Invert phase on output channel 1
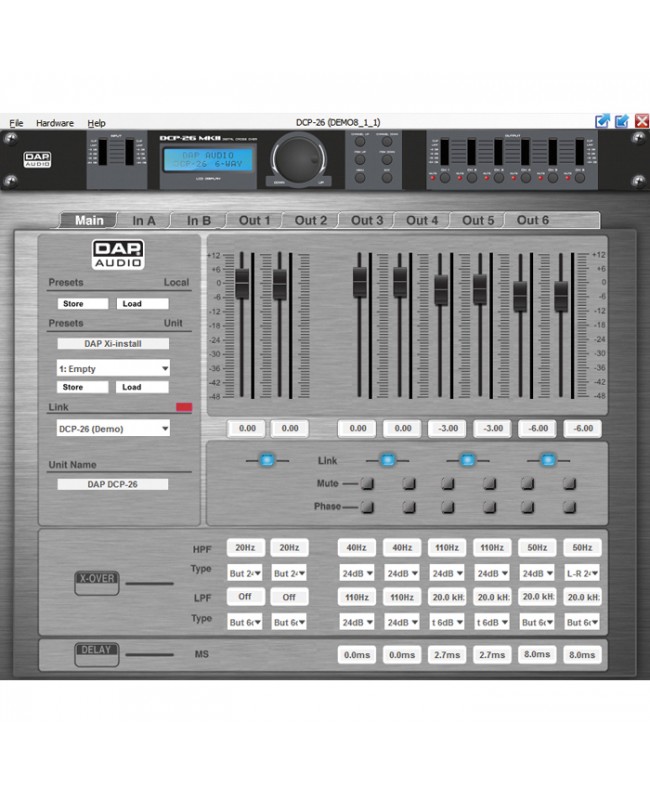 pyautogui.click(x=368, y=507)
